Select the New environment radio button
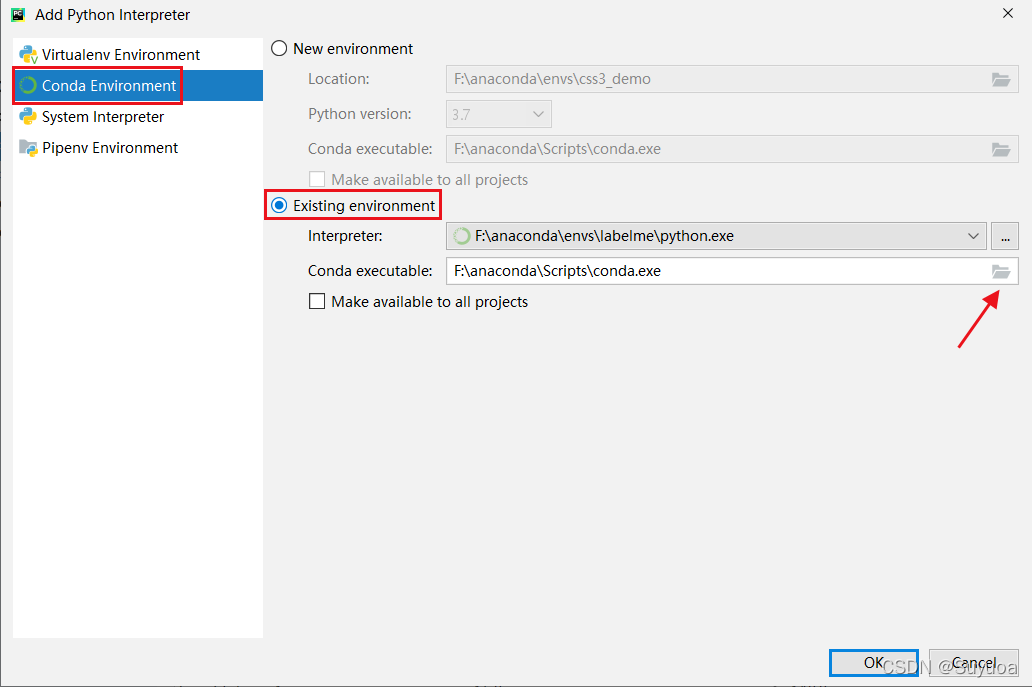The height and width of the screenshot is (687, 1032). point(279,48)
